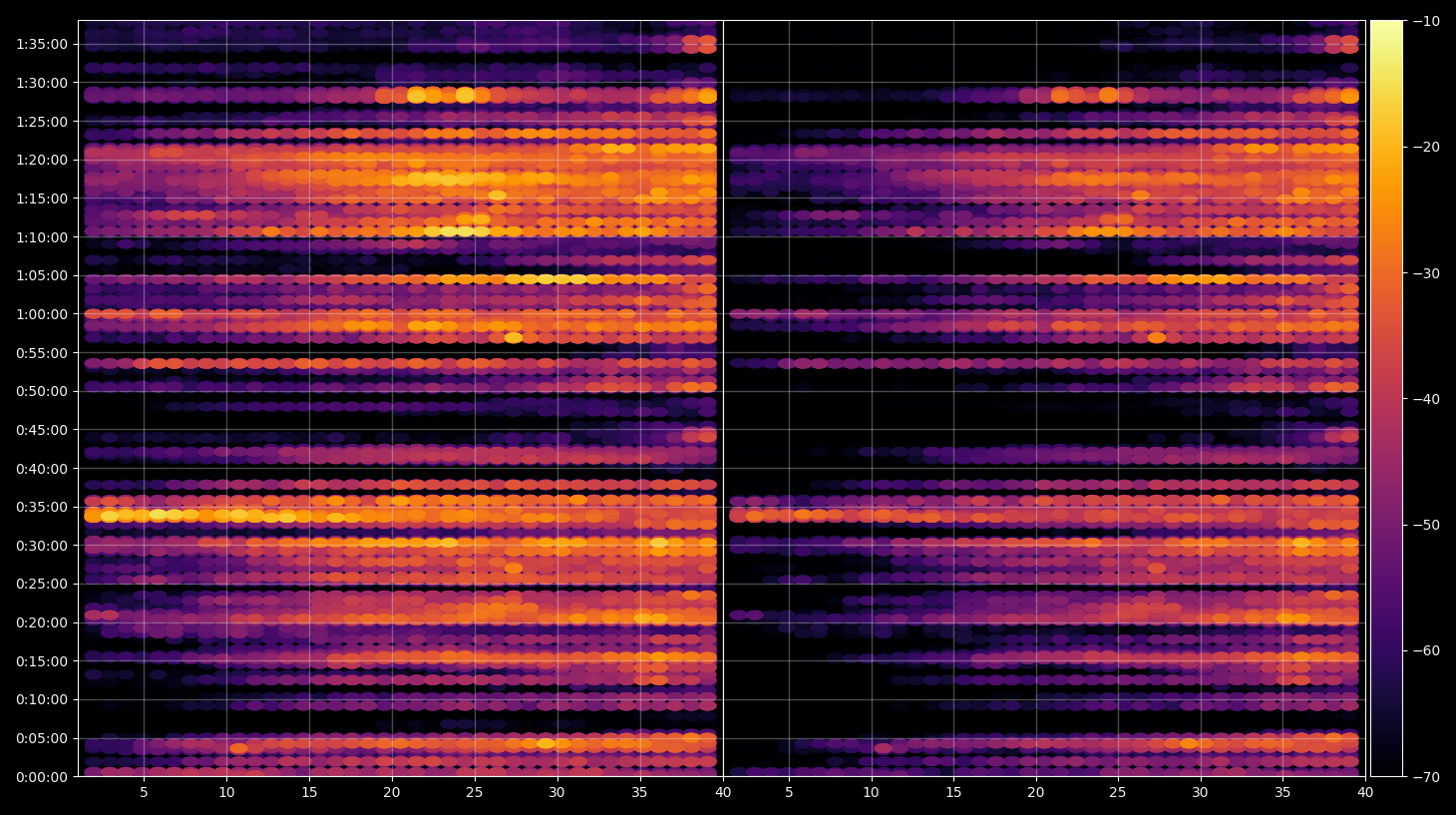Click the 1:35:00 time axis label
1456x815 pixels.
[42, 44]
